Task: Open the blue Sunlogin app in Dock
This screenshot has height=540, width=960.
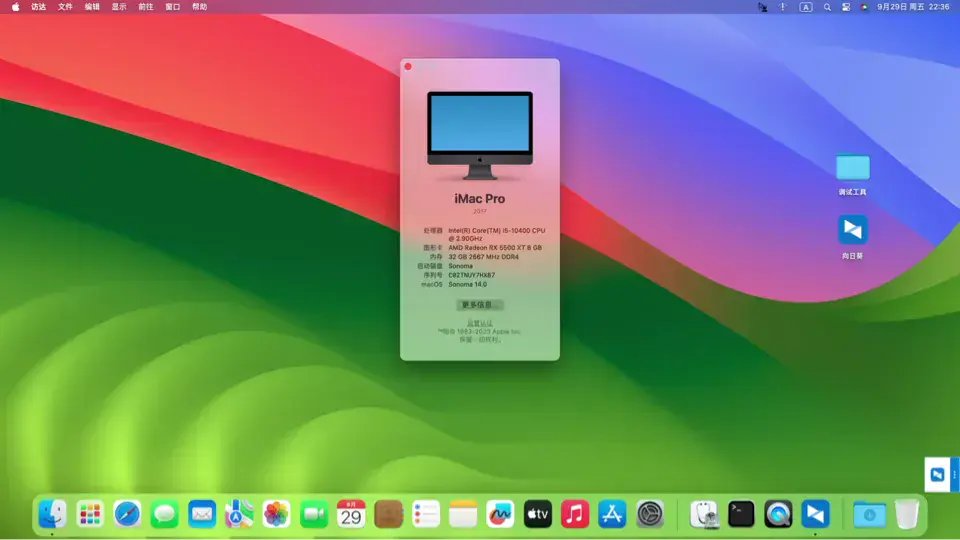Action: click(816, 514)
